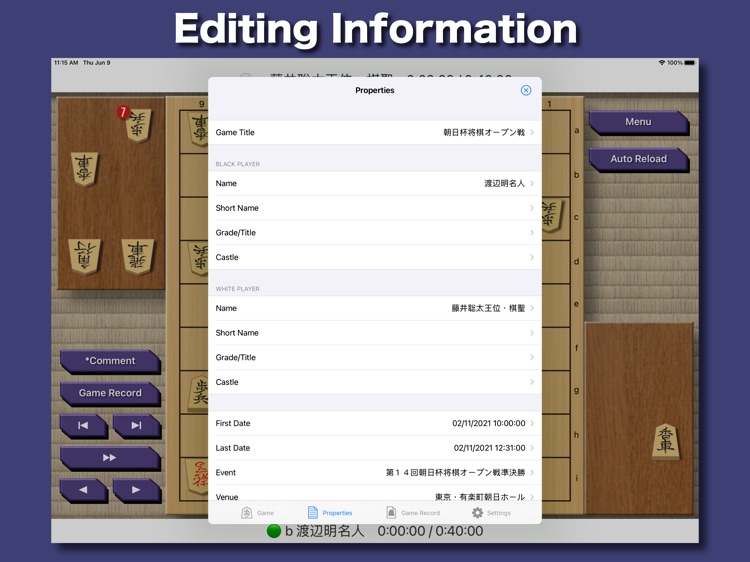Open the Game Record tab in the dialog

click(x=413, y=513)
